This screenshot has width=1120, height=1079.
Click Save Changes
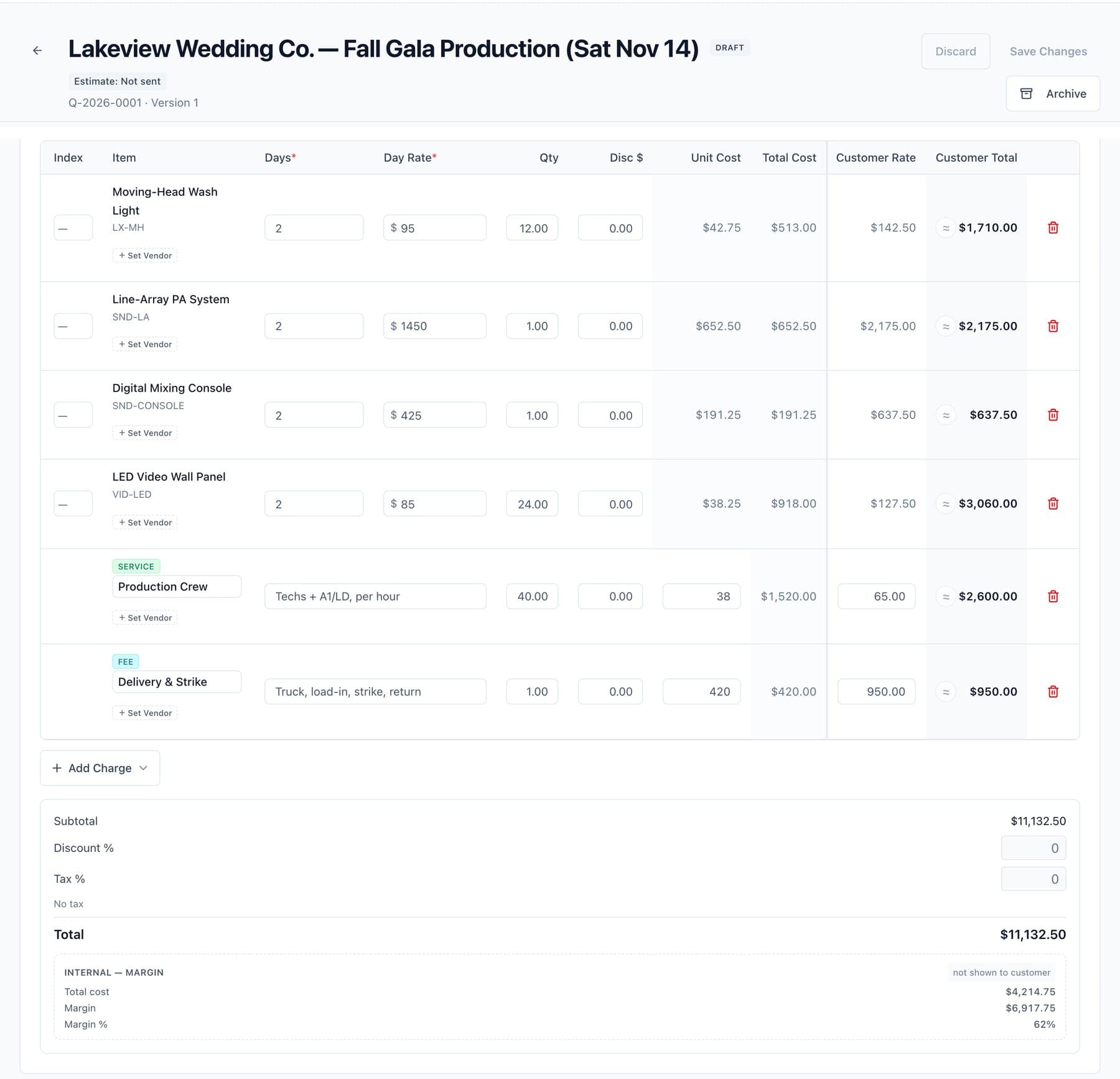[1048, 51]
